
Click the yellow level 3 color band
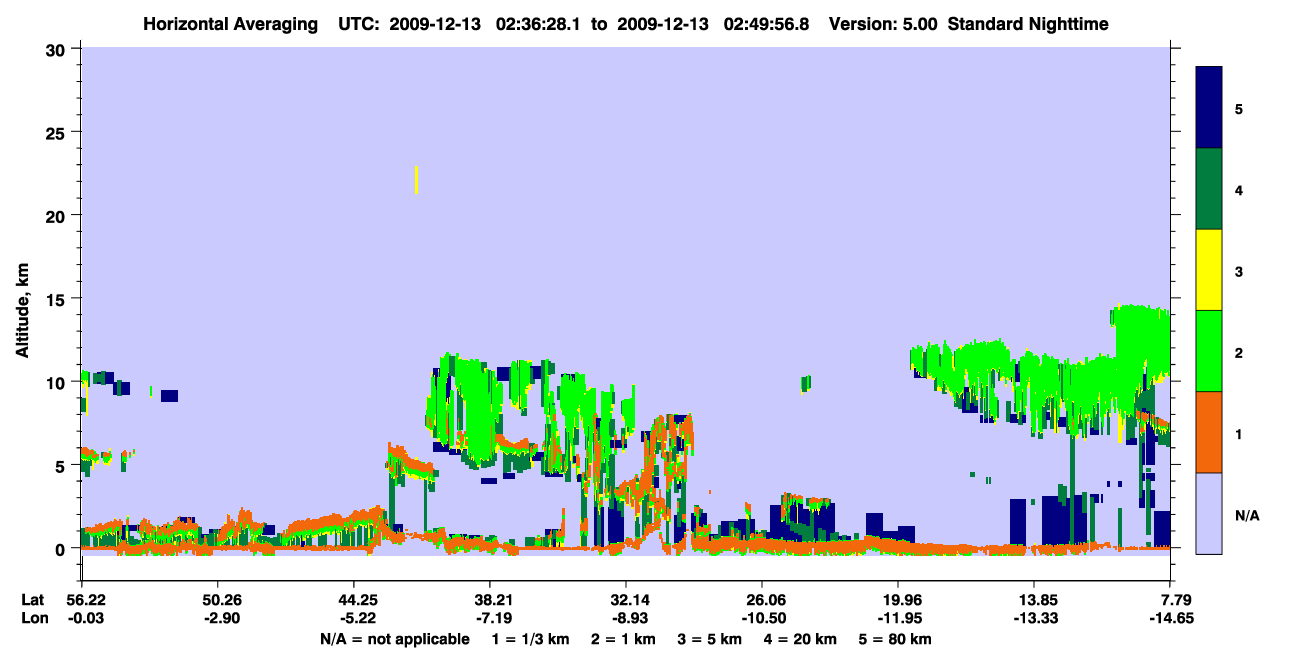pos(1209,270)
